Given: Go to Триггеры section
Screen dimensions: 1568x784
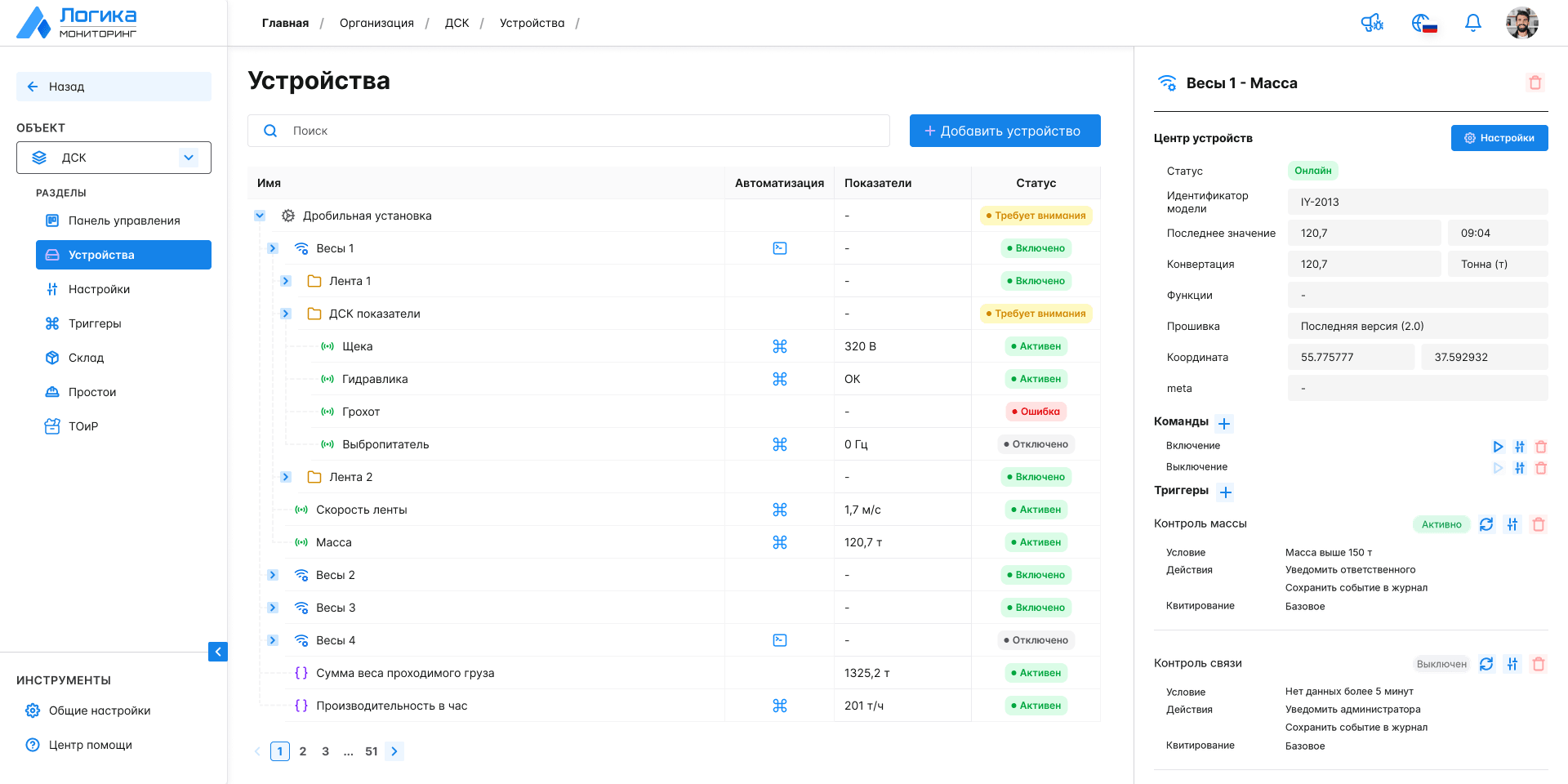Looking at the screenshot, I should tap(123, 323).
